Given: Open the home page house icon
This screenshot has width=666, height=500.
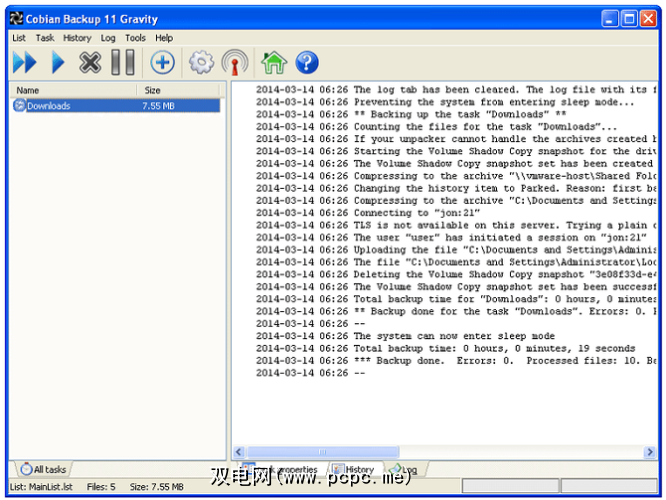Looking at the screenshot, I should [x=274, y=62].
